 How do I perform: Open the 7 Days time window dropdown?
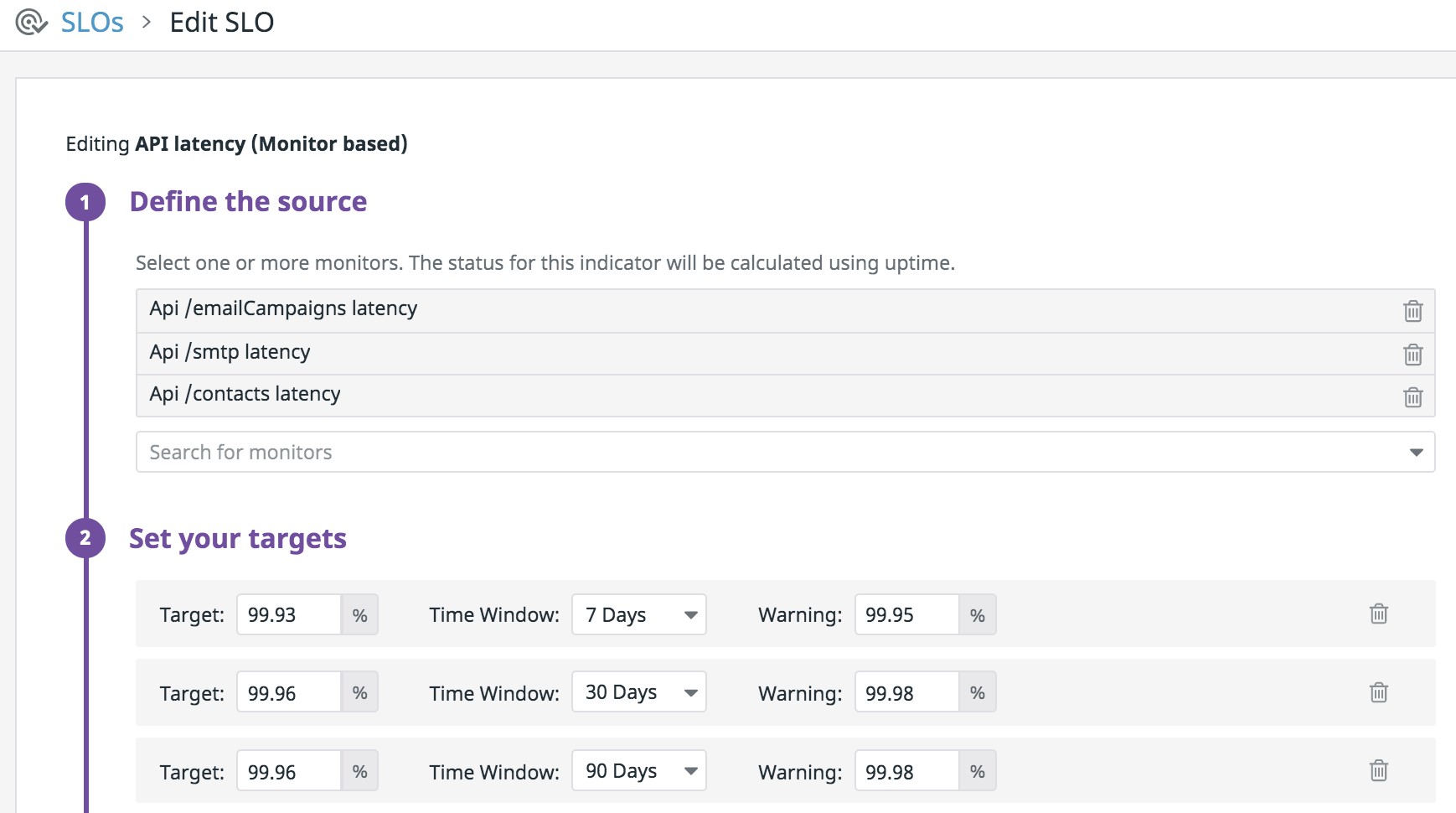pyautogui.click(x=638, y=615)
